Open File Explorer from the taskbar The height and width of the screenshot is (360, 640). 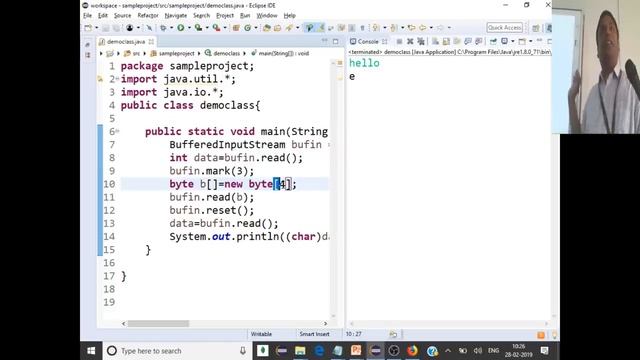300,351
